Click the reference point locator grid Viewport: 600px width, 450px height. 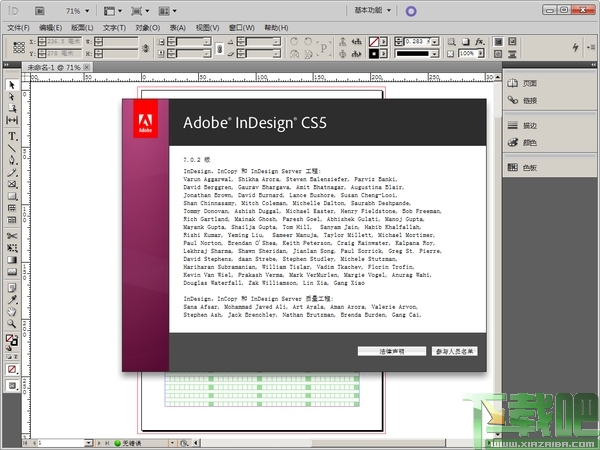click(19, 47)
